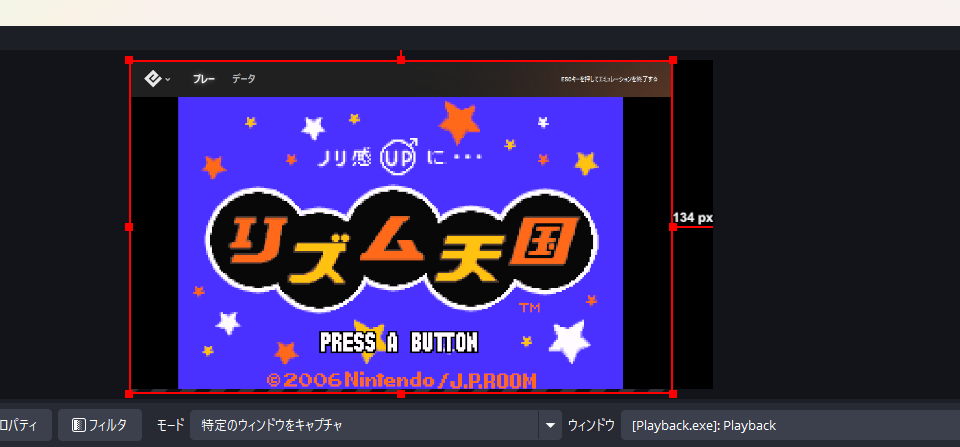Click the ノリ感UPに tagline text
Image resolution: width=960 pixels, height=447 pixels.
coord(400,158)
